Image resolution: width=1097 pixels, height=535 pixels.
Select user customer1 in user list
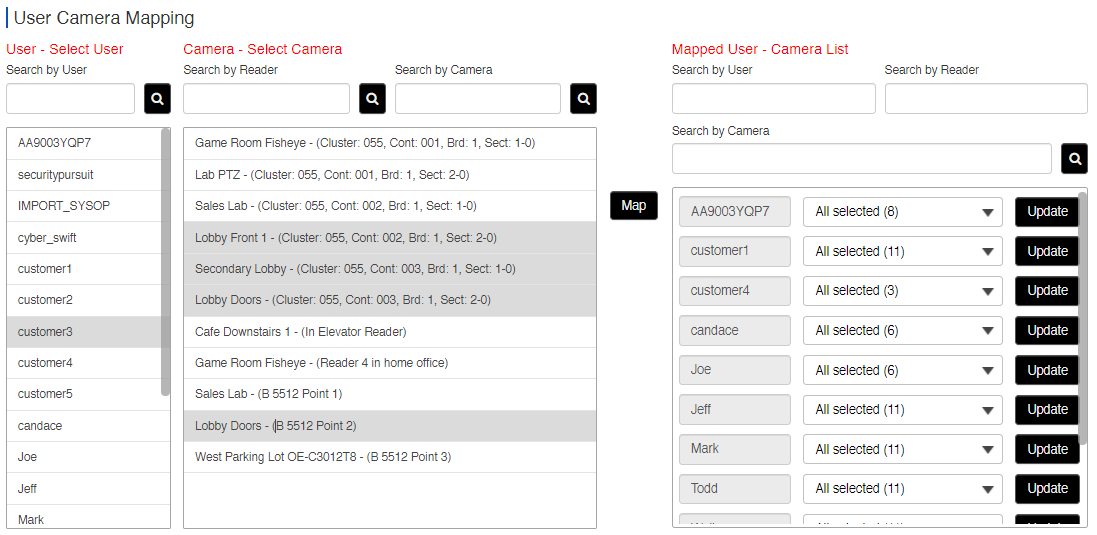[x=84, y=269]
